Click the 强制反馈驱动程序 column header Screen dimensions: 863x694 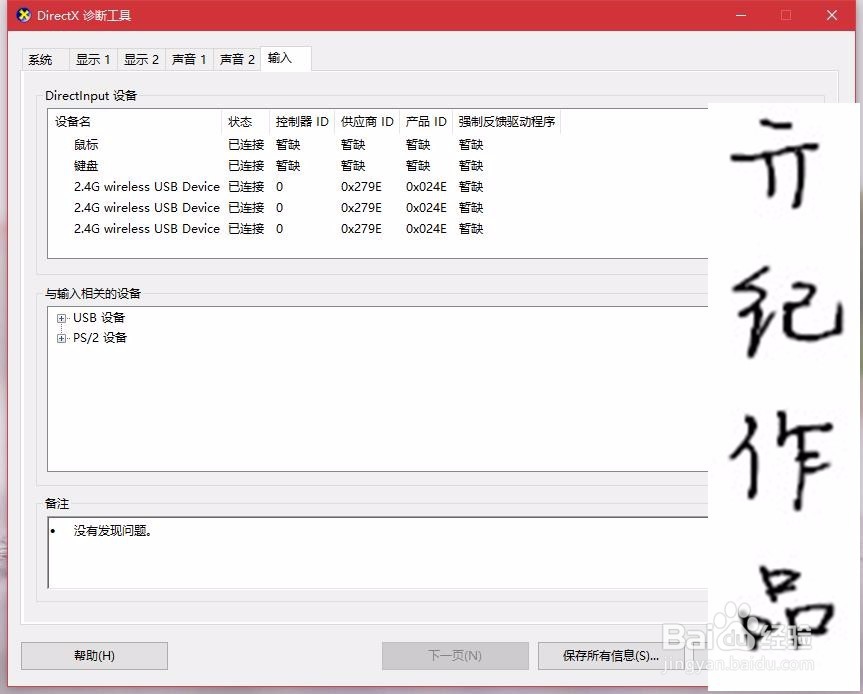(506, 122)
